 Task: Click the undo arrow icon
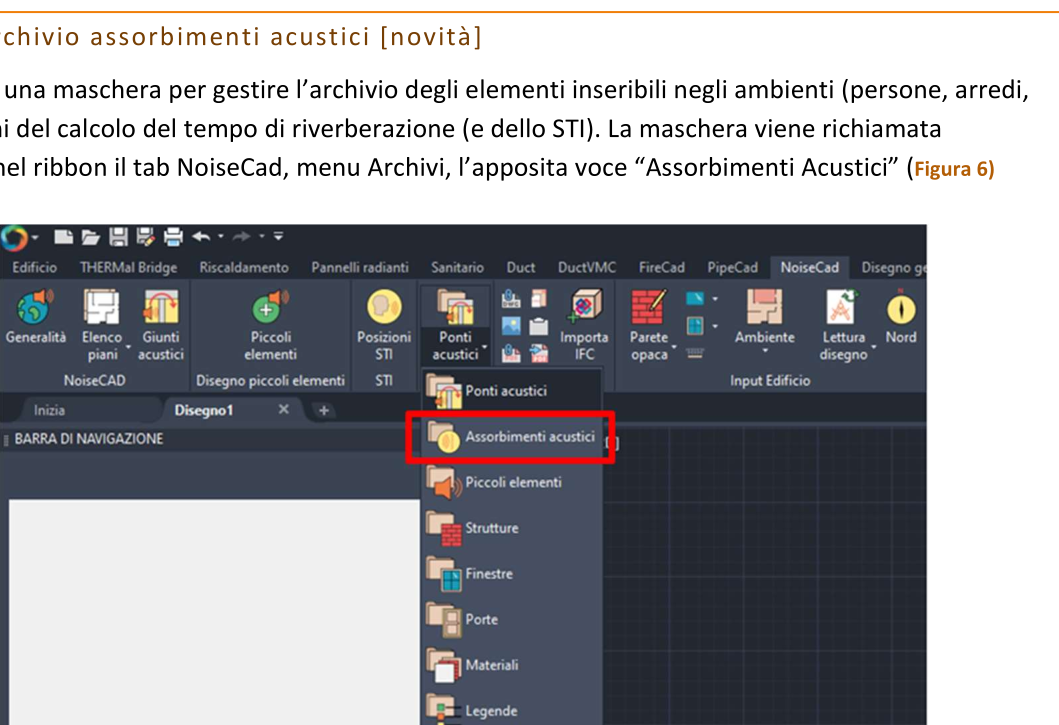(201, 236)
